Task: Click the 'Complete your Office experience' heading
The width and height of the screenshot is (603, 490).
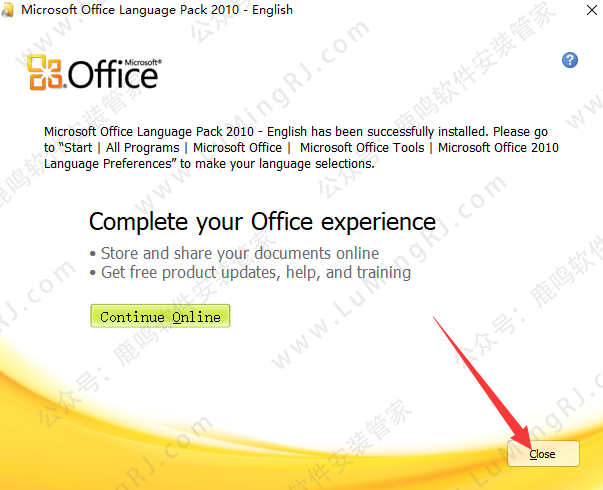Action: (x=262, y=222)
